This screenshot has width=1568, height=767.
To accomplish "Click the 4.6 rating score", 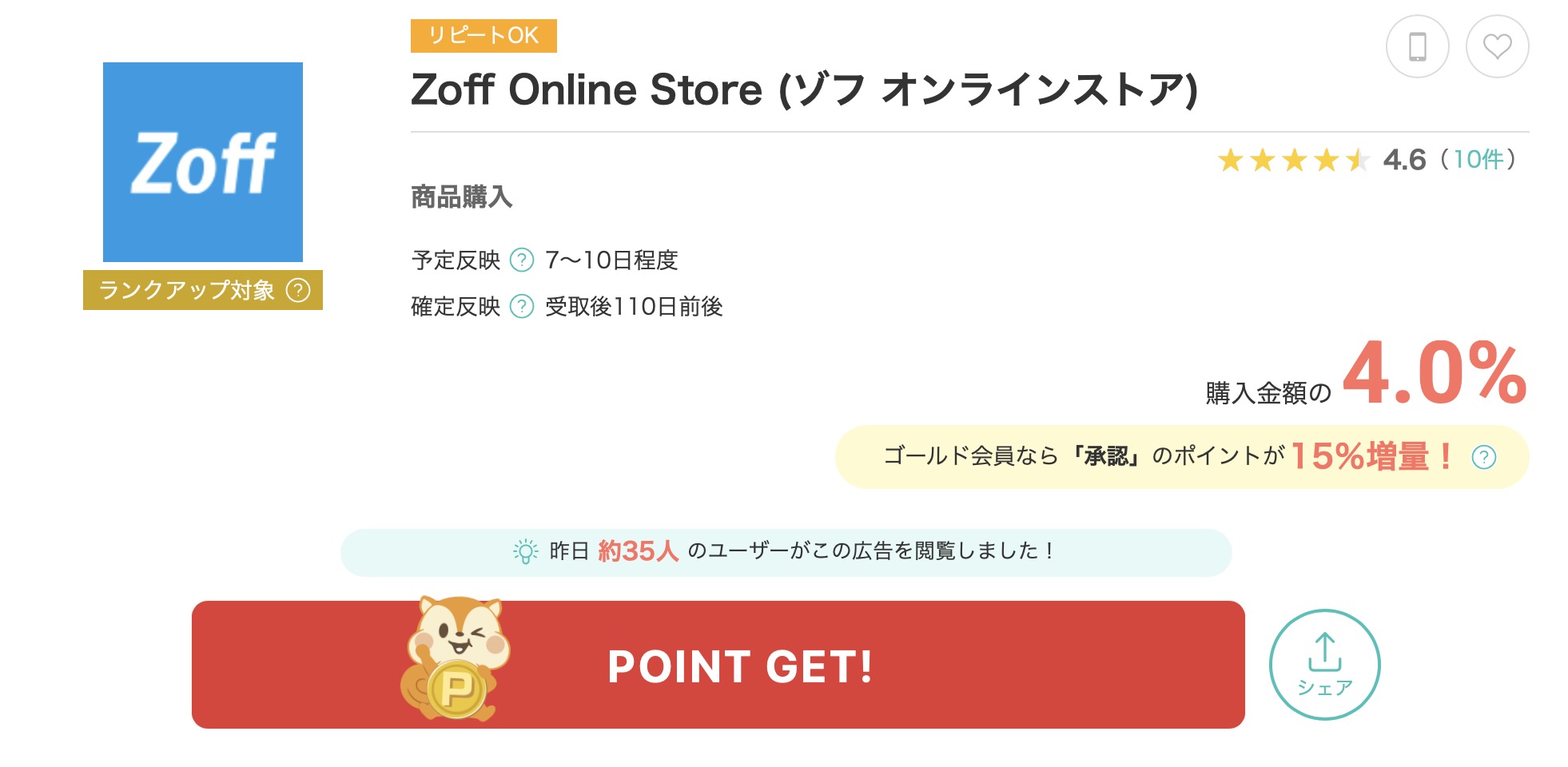I will 1404,161.
